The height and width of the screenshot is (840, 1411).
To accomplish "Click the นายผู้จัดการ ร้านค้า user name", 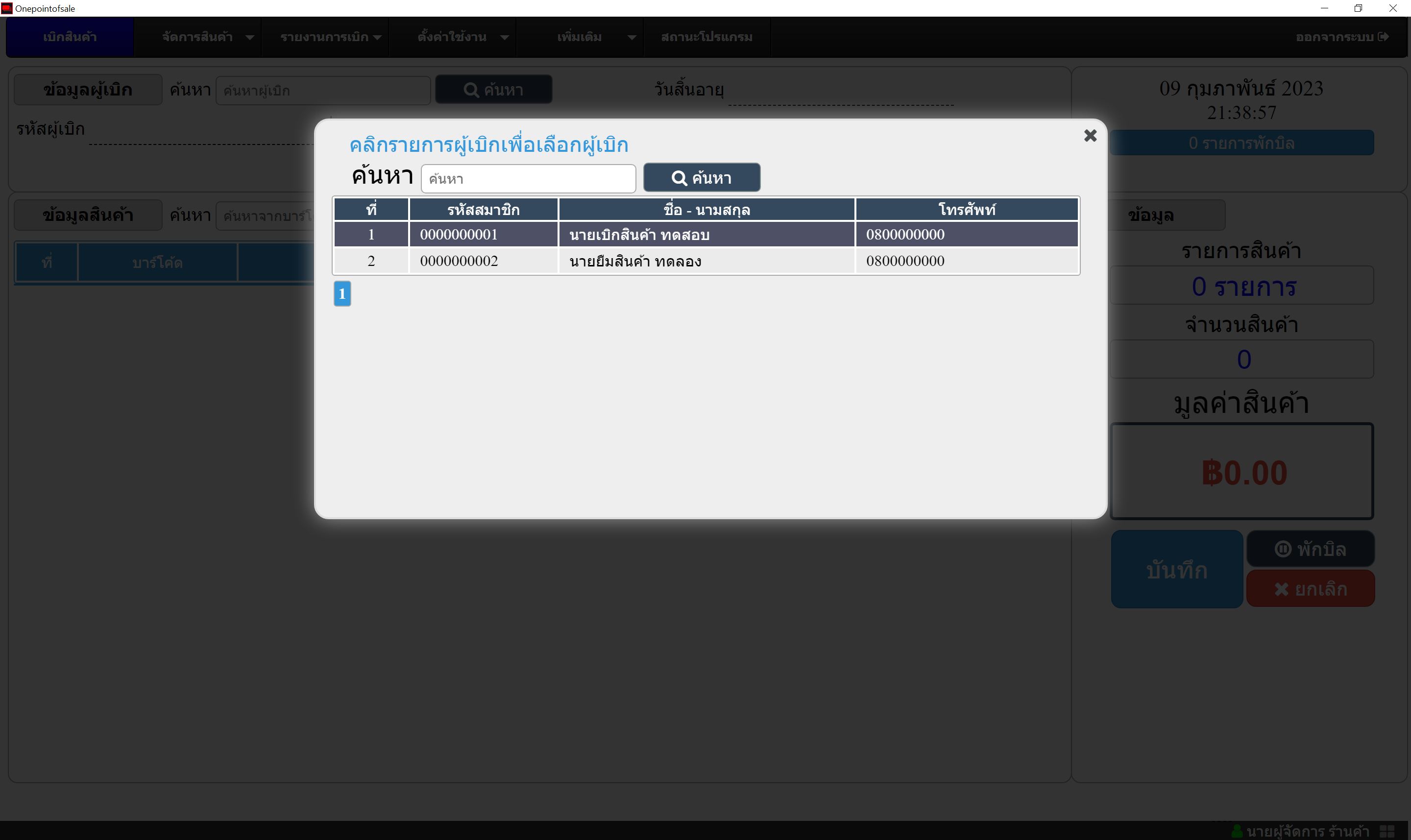I will [x=1308, y=831].
